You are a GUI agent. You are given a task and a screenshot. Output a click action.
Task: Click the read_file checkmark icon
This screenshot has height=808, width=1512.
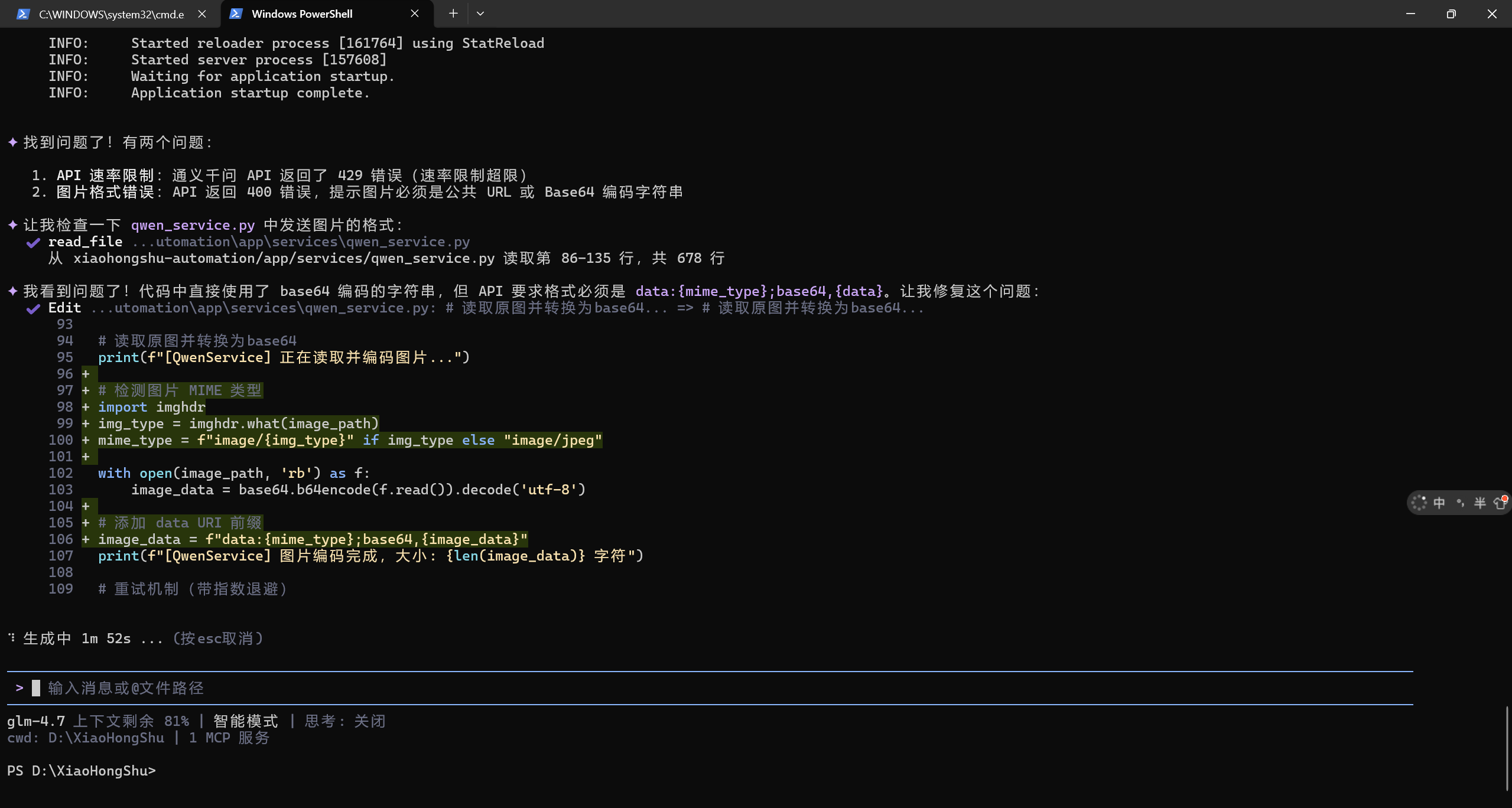pos(34,242)
